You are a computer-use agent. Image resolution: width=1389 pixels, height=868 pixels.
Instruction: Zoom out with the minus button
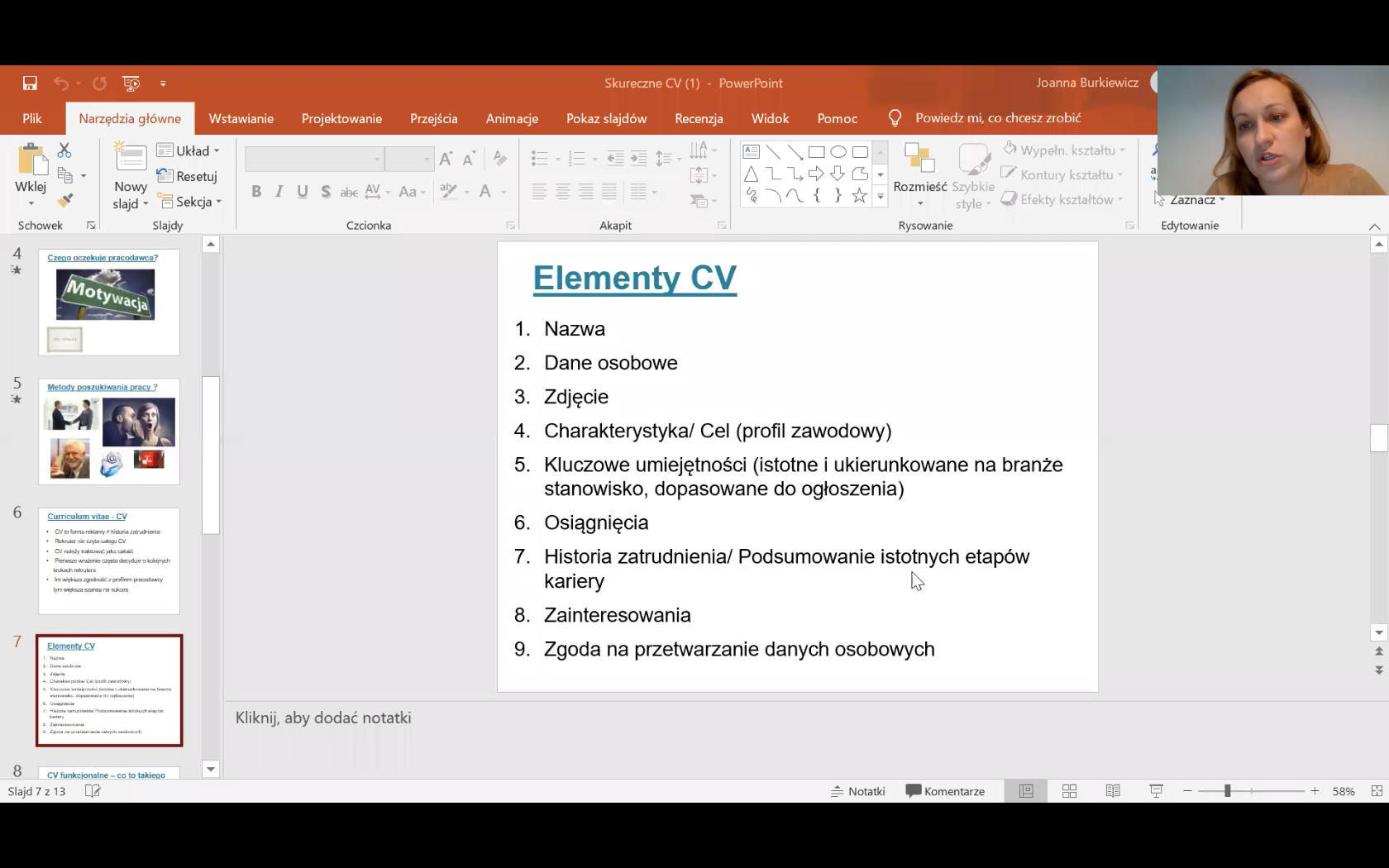[1187, 791]
